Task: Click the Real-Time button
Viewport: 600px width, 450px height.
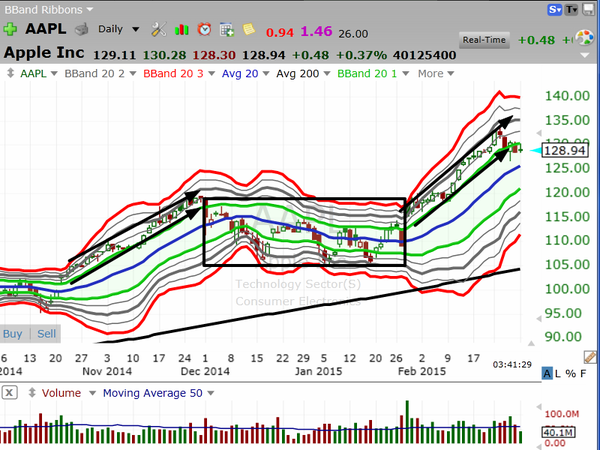Action: (484, 40)
